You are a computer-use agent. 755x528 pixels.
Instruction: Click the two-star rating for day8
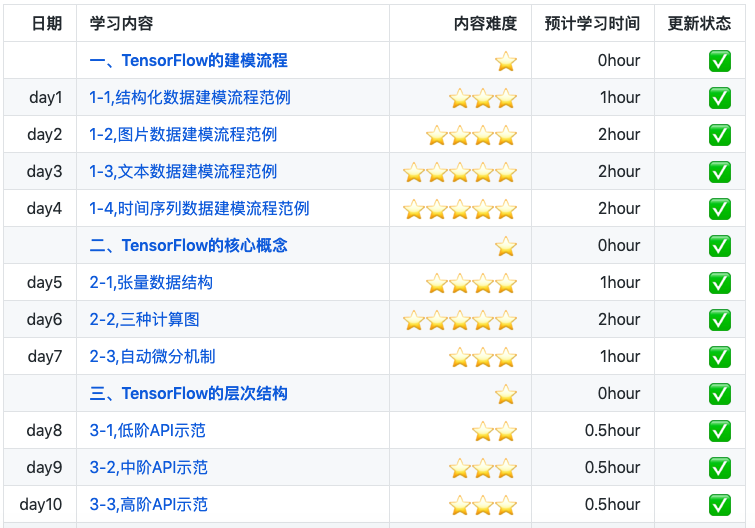[x=495, y=431]
